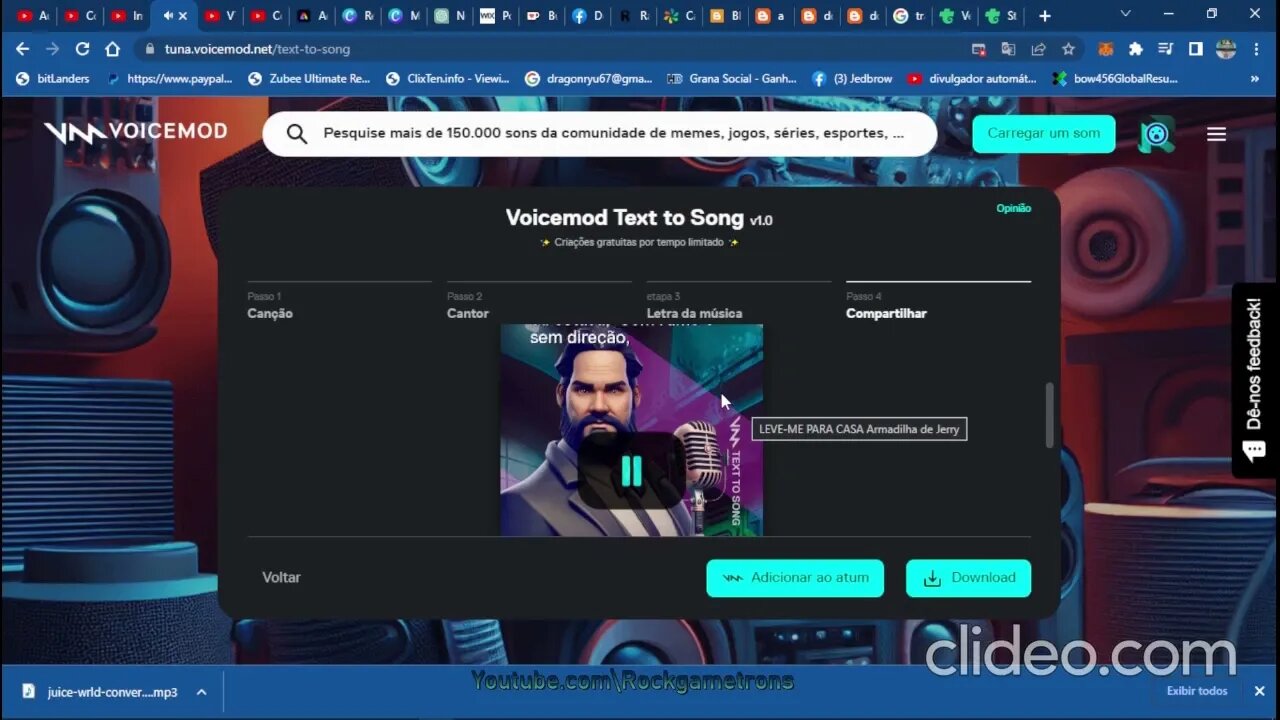Click the Opinião link

(1013, 208)
